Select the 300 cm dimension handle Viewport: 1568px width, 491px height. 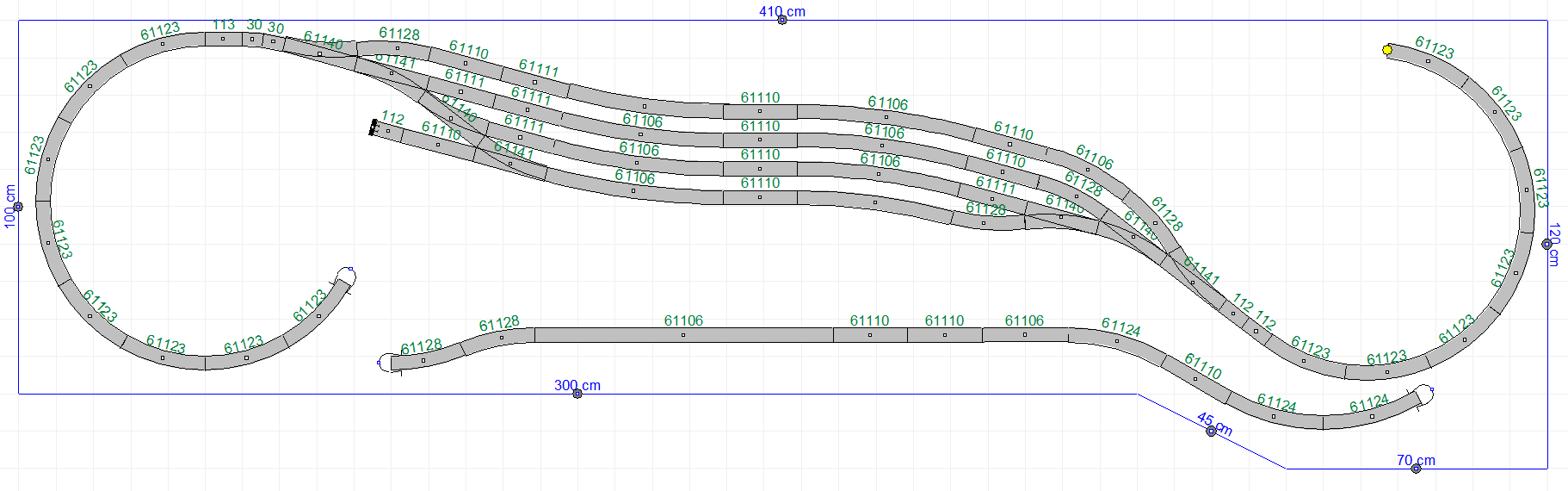577,394
